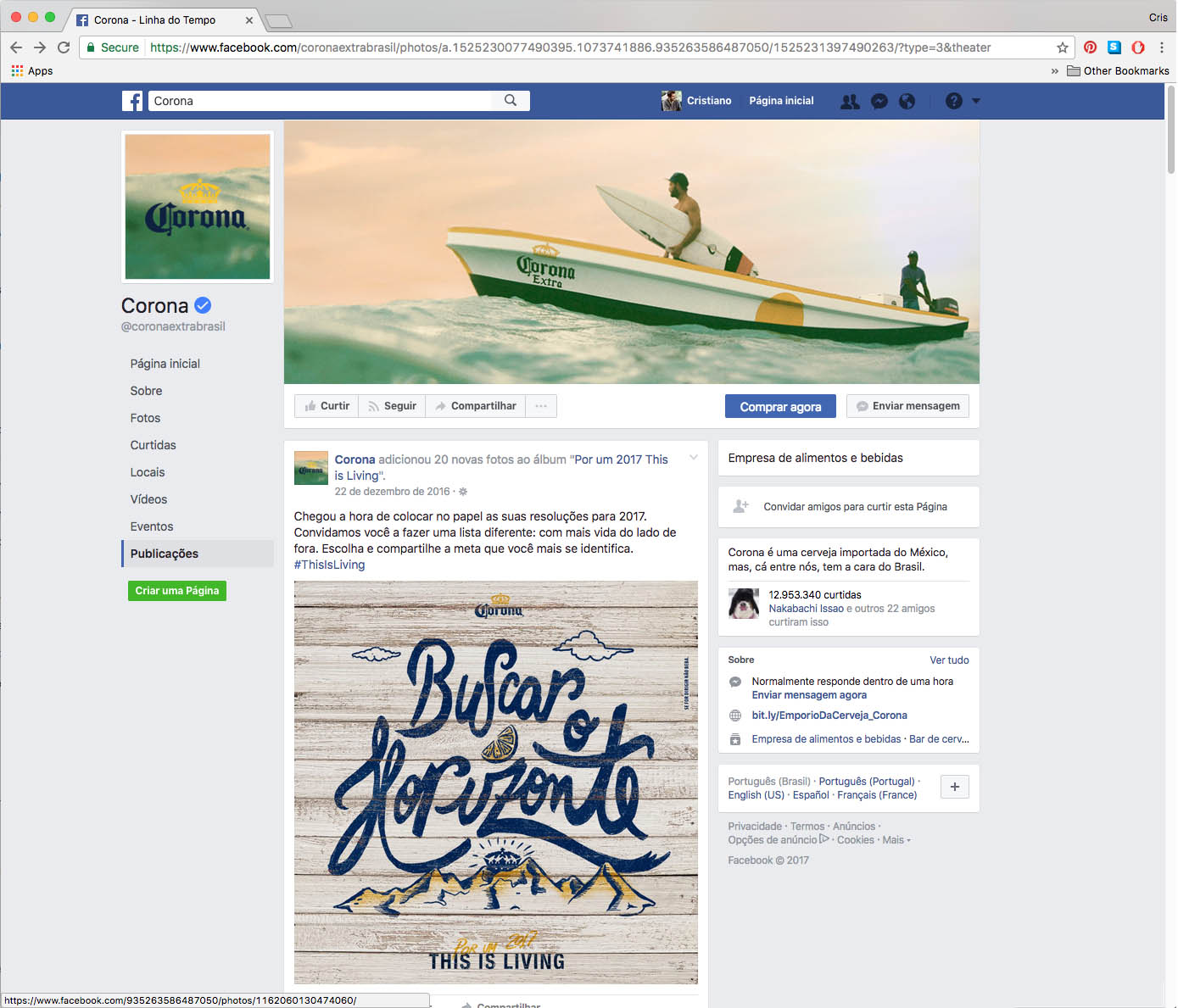Open the Curtidas section in the sidebar
The width and height of the screenshot is (1178, 1008).
154,445
